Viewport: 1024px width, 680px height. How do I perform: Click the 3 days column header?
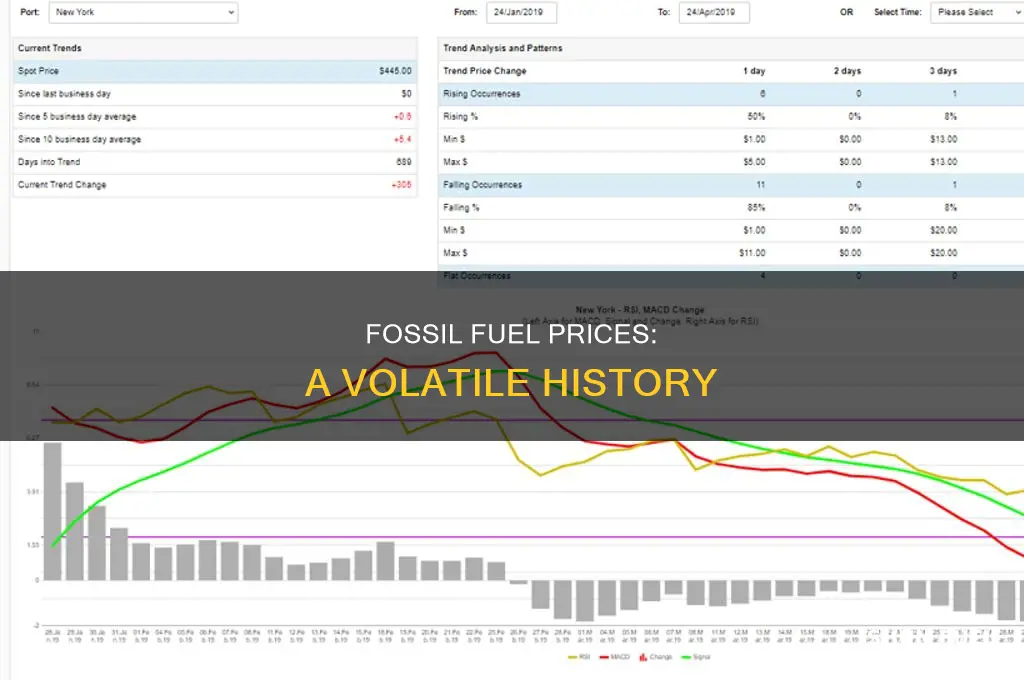tap(943, 71)
